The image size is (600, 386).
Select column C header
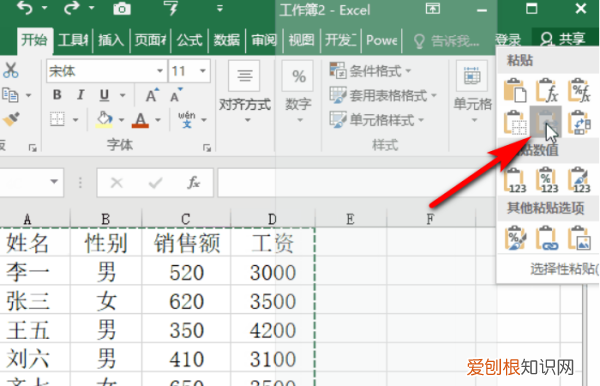(186, 219)
